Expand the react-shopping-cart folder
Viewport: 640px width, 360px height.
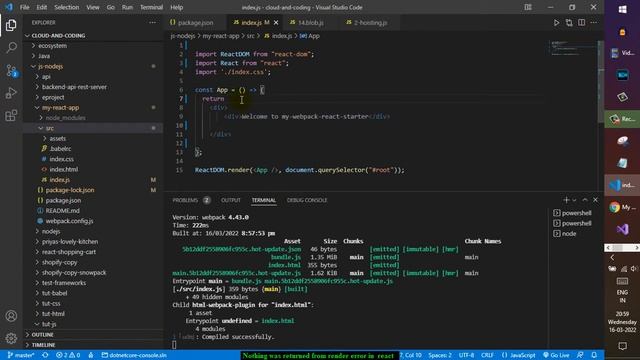69,252
